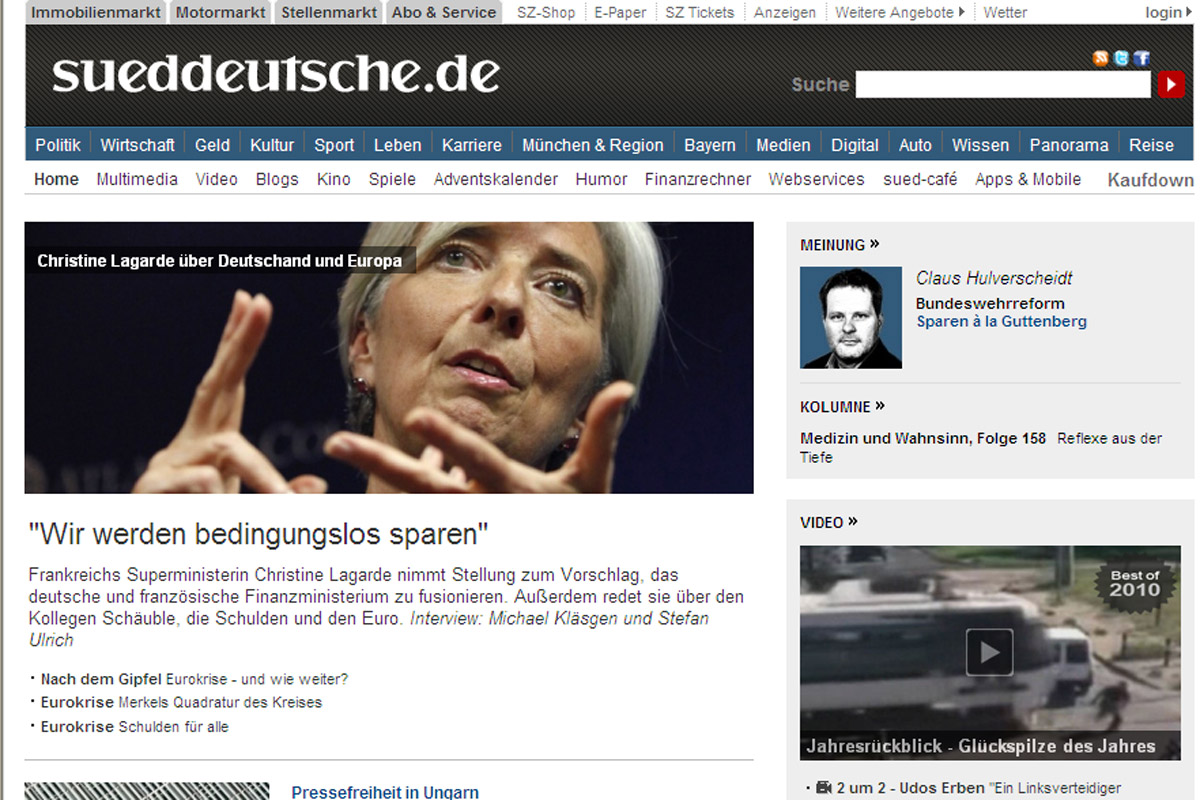Open the headline Wir werden bedingungslos sparen
This screenshot has height=800, width=1200.
(x=258, y=533)
